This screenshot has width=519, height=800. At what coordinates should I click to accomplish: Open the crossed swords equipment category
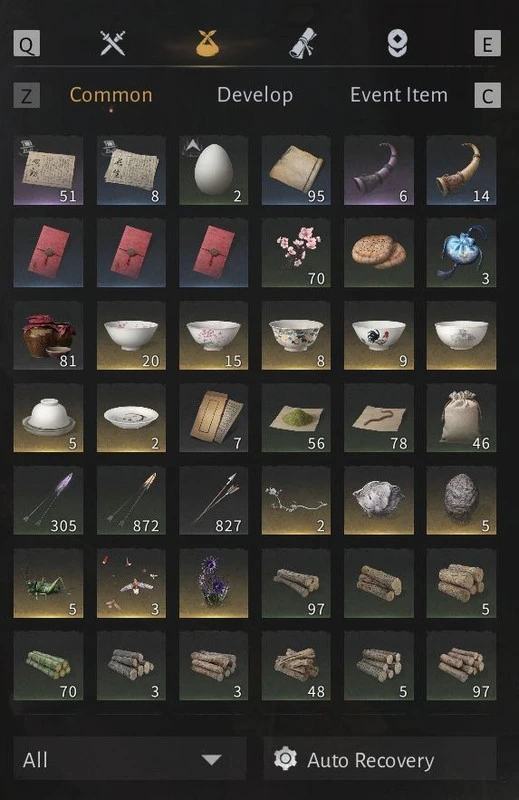(x=112, y=43)
